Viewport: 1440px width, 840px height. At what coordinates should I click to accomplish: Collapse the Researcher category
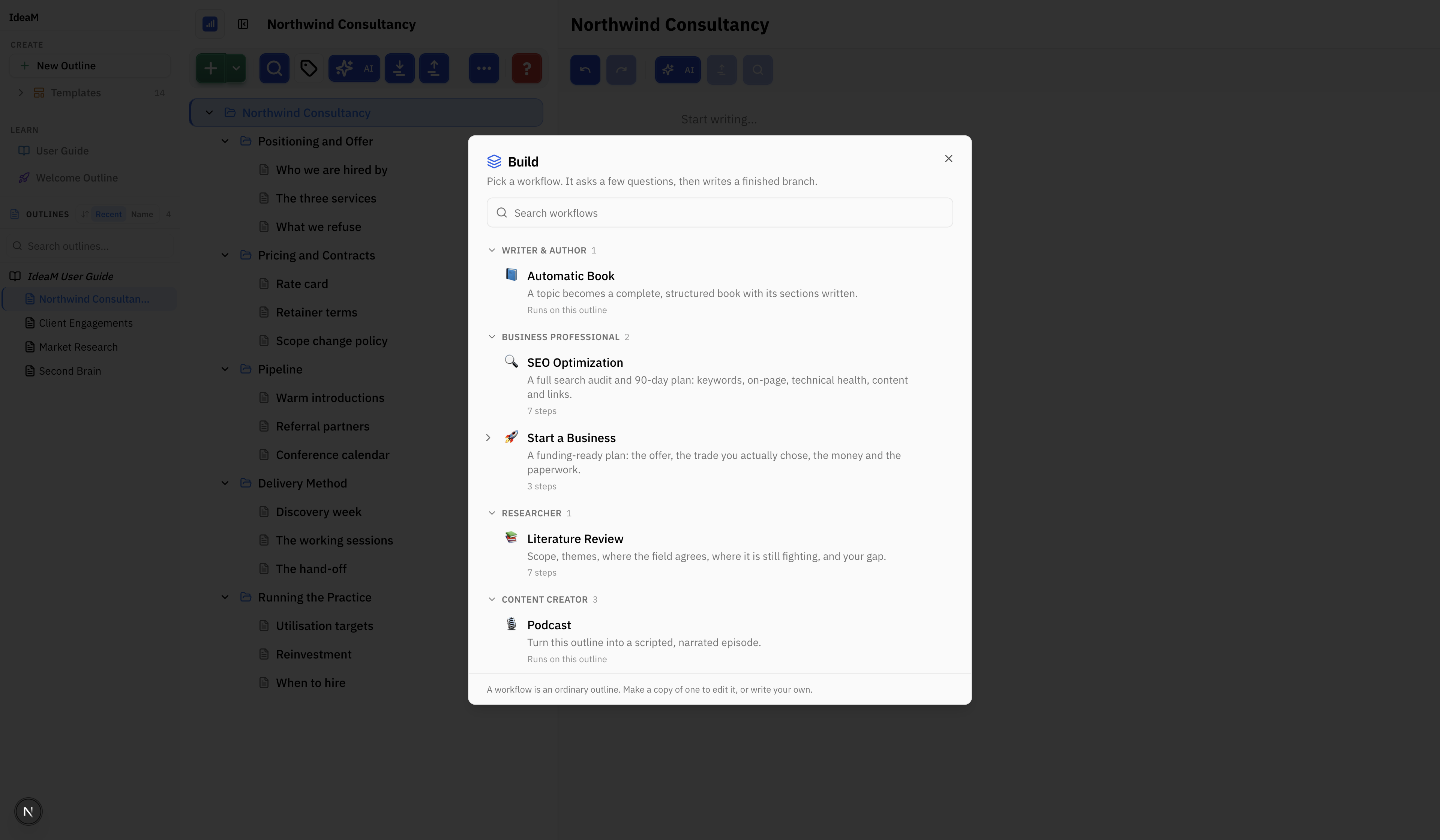(492, 513)
